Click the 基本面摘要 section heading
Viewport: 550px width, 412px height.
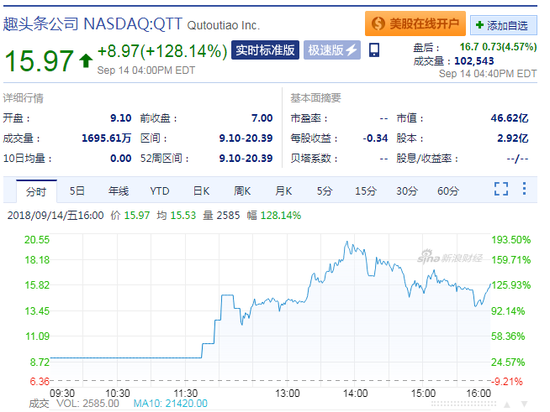click(x=316, y=98)
